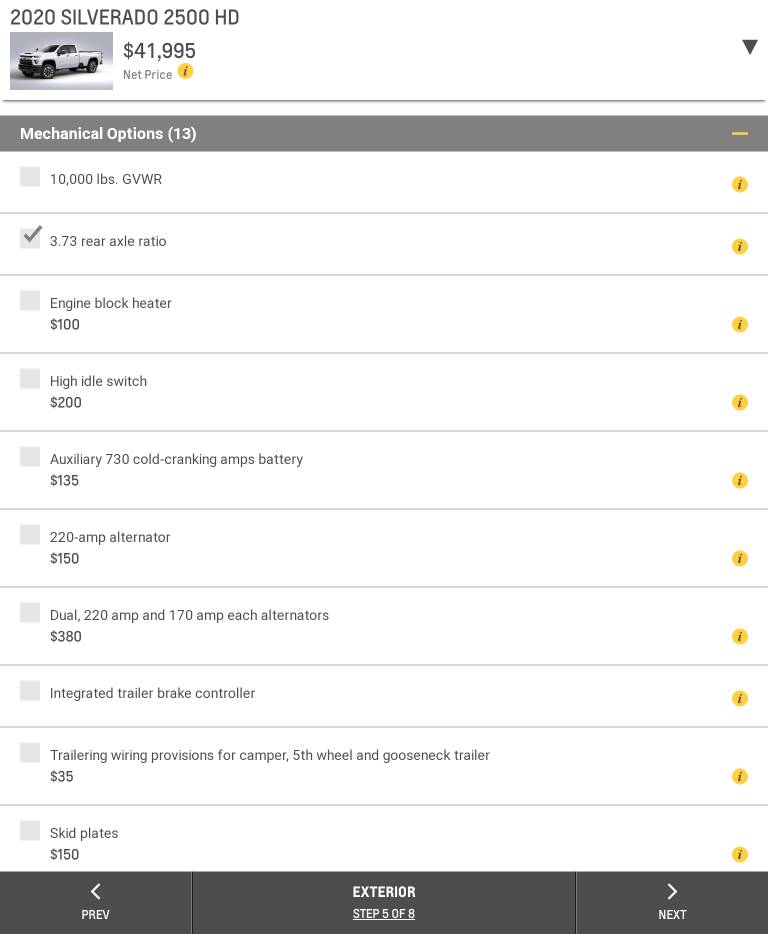
Task: Check the Dual alternators option
Action: (30, 613)
